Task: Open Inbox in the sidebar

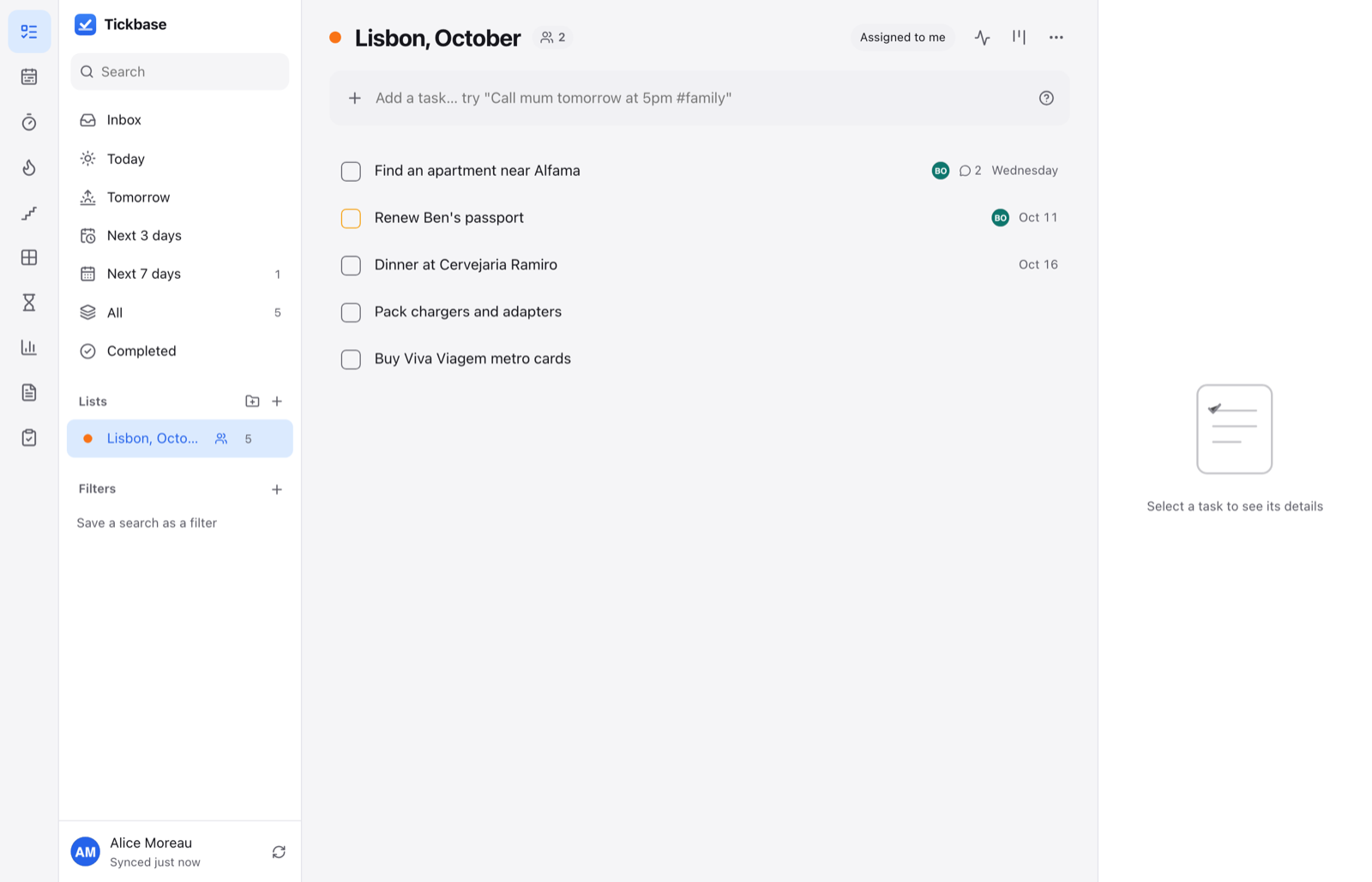Action: (180, 120)
